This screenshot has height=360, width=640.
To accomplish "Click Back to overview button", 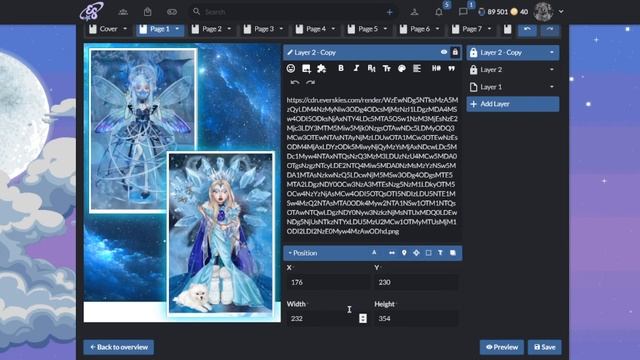I will coord(118,347).
